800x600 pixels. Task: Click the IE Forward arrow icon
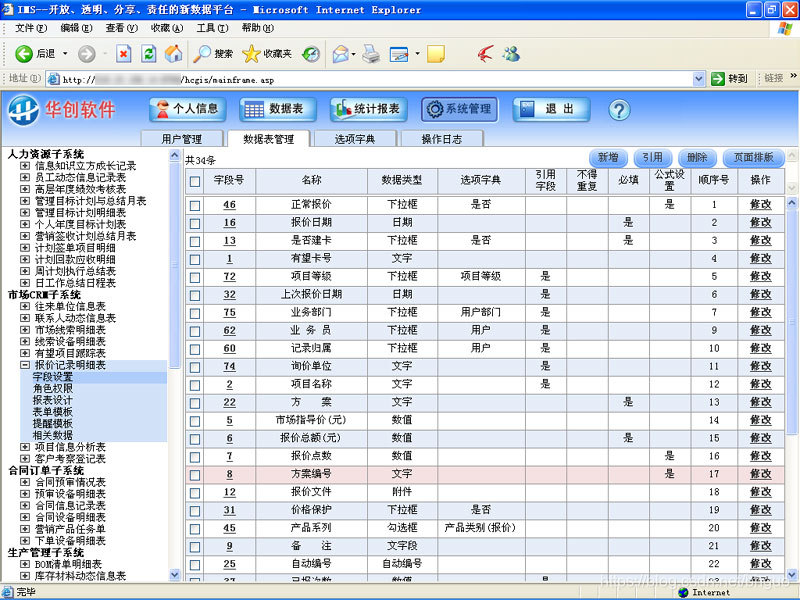coord(86,54)
